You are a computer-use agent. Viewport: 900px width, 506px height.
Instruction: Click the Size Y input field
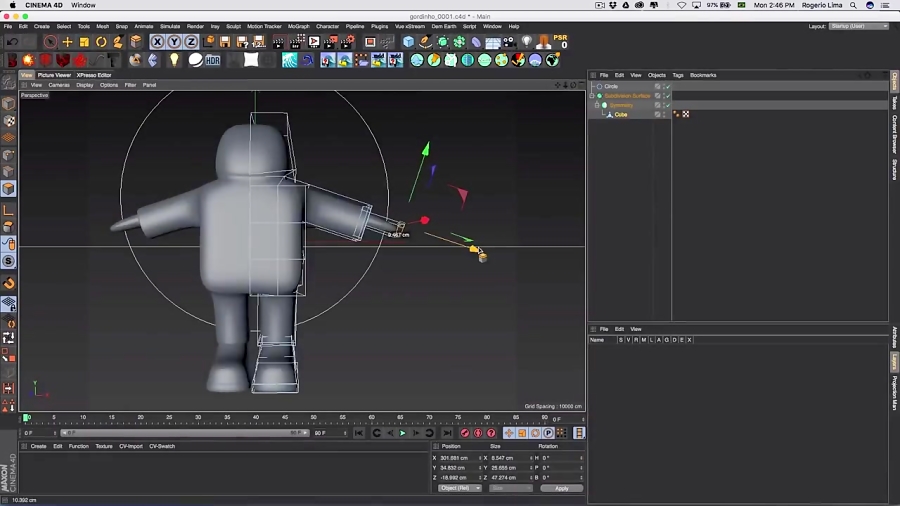click(x=510, y=468)
